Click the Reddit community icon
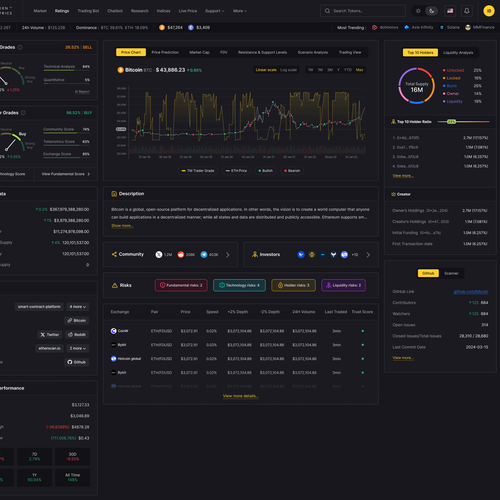The width and height of the screenshot is (500, 500). click(x=181, y=255)
